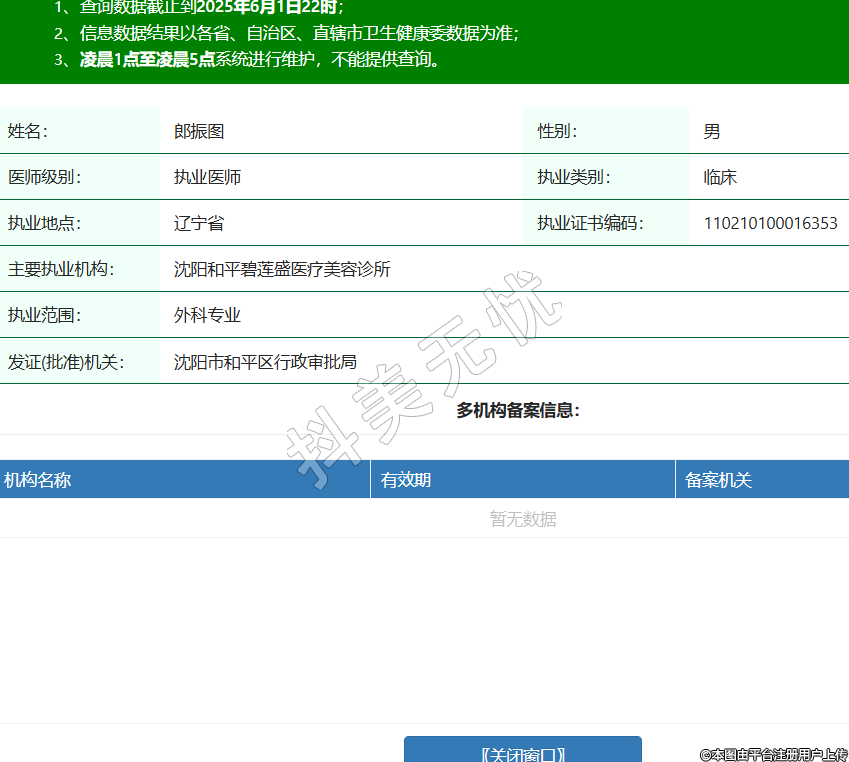Click the 备案机关 column header
The width and height of the screenshot is (849, 762).
click(718, 480)
